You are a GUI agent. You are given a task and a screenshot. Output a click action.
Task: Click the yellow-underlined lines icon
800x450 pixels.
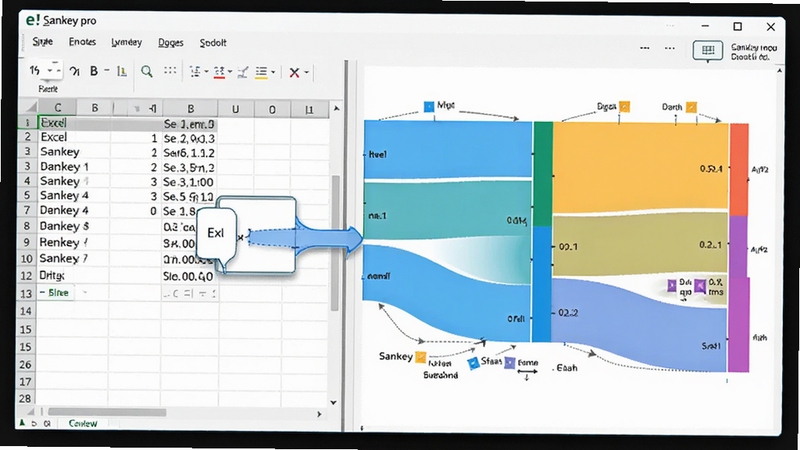[261, 72]
